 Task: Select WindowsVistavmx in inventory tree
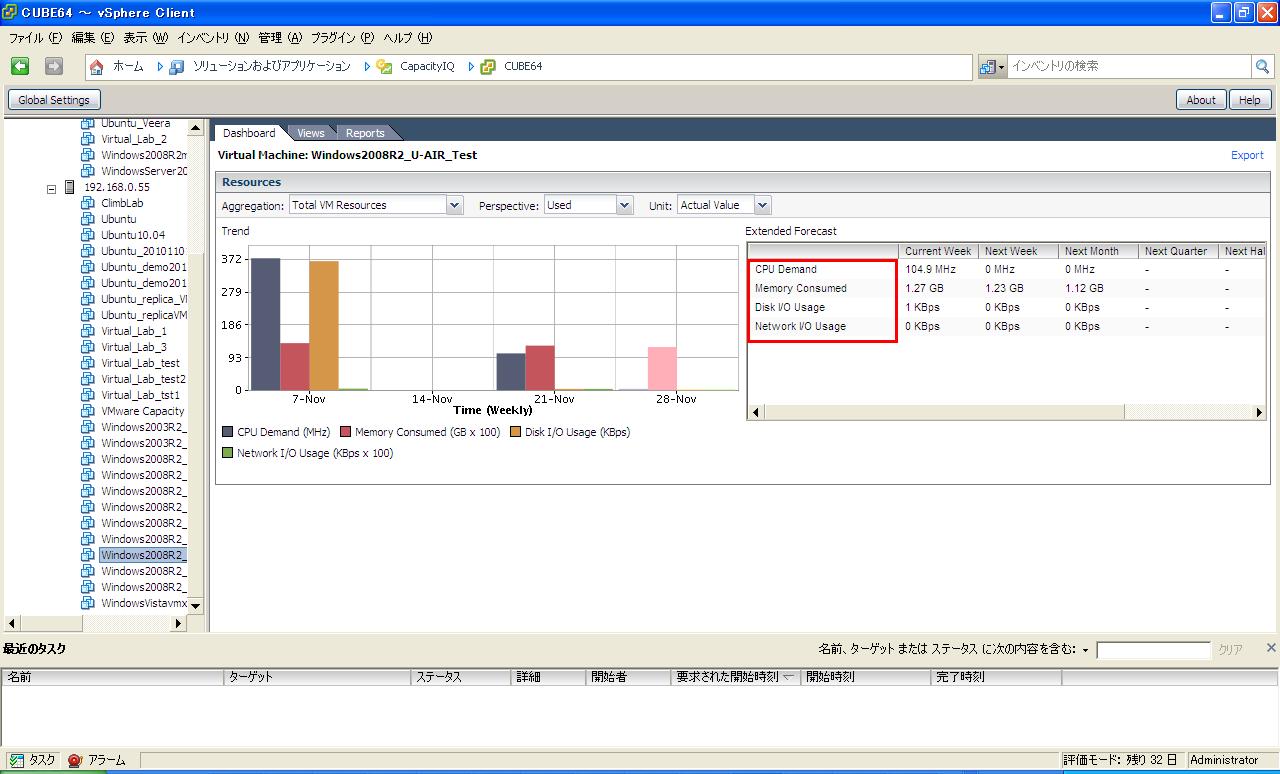point(144,603)
